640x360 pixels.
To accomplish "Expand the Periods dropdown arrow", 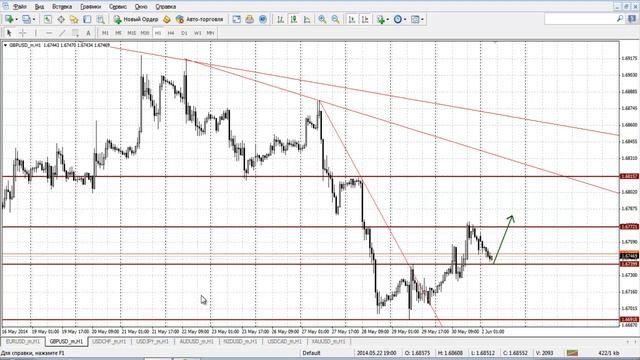I will click(405, 19).
